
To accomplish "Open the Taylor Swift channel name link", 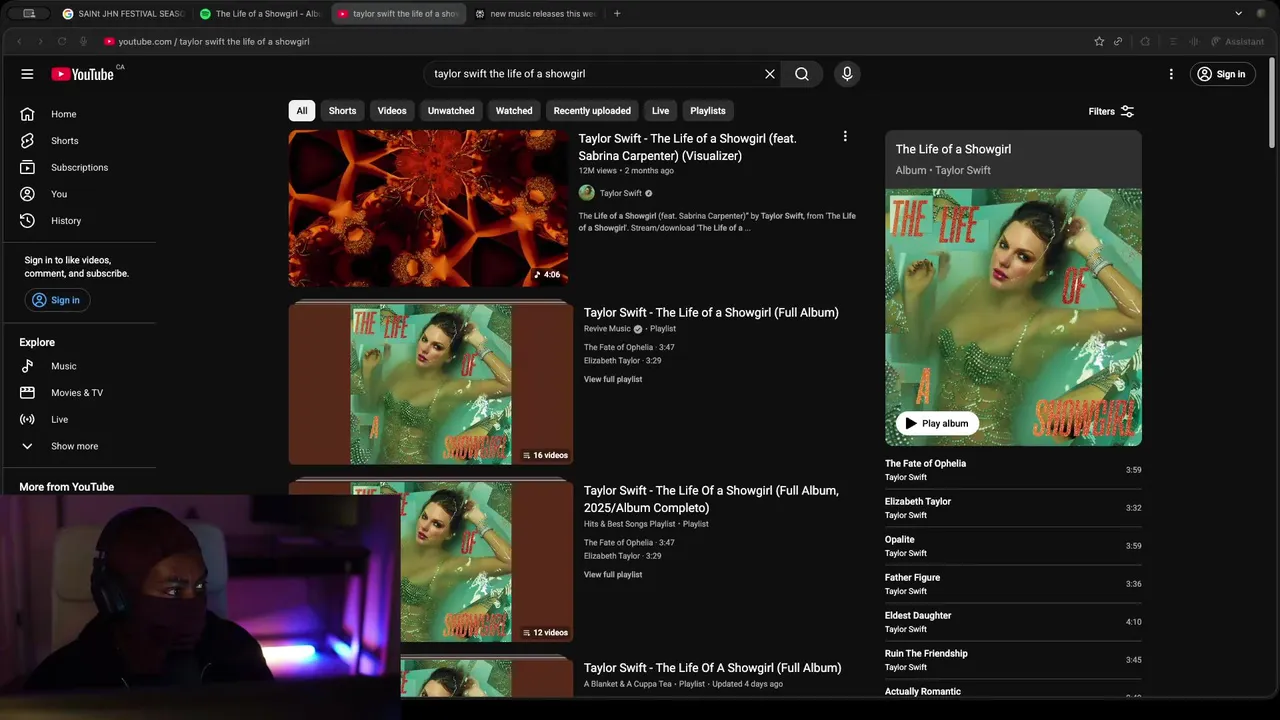I will pyautogui.click(x=620, y=193).
